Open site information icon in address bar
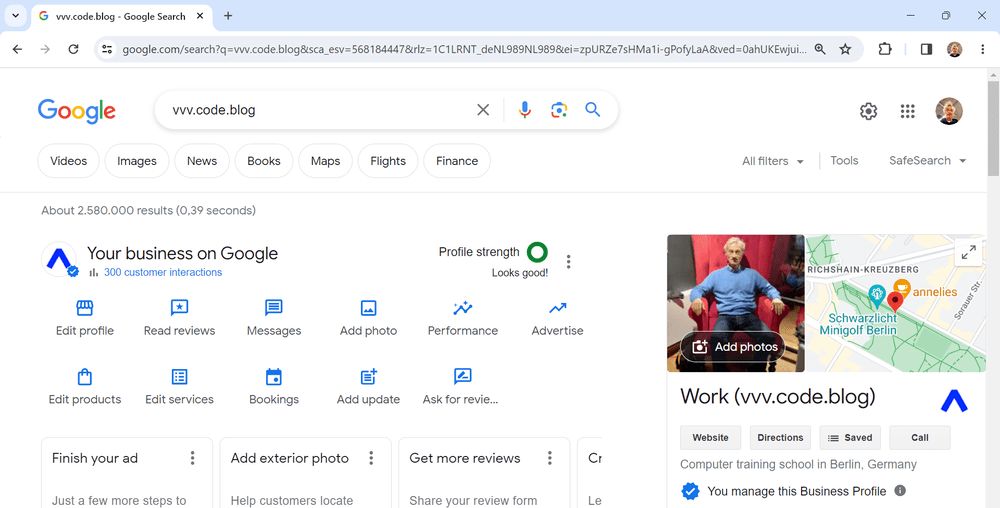Screen dimensions: 1000x508 [x=107, y=49]
